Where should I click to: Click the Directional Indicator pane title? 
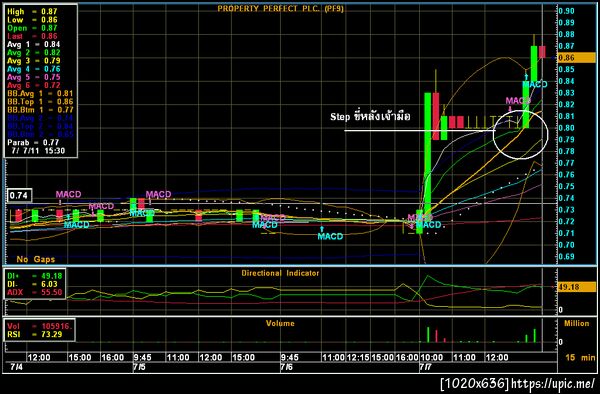[280, 273]
